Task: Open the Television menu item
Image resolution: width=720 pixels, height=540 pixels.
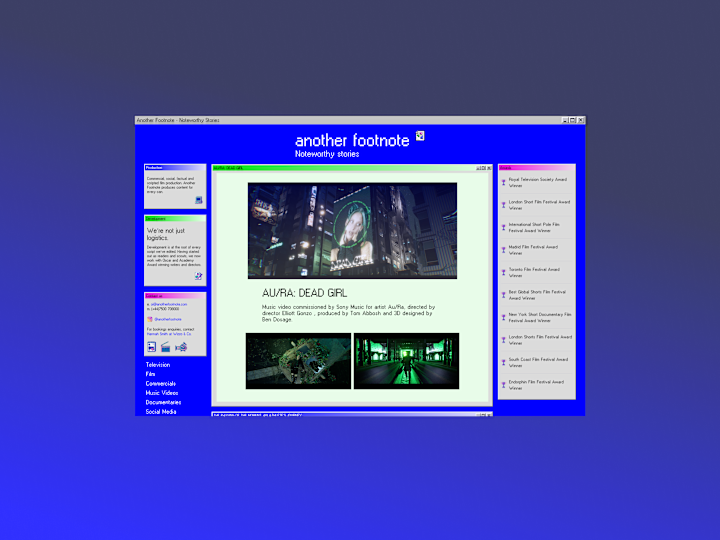Action: (158, 365)
